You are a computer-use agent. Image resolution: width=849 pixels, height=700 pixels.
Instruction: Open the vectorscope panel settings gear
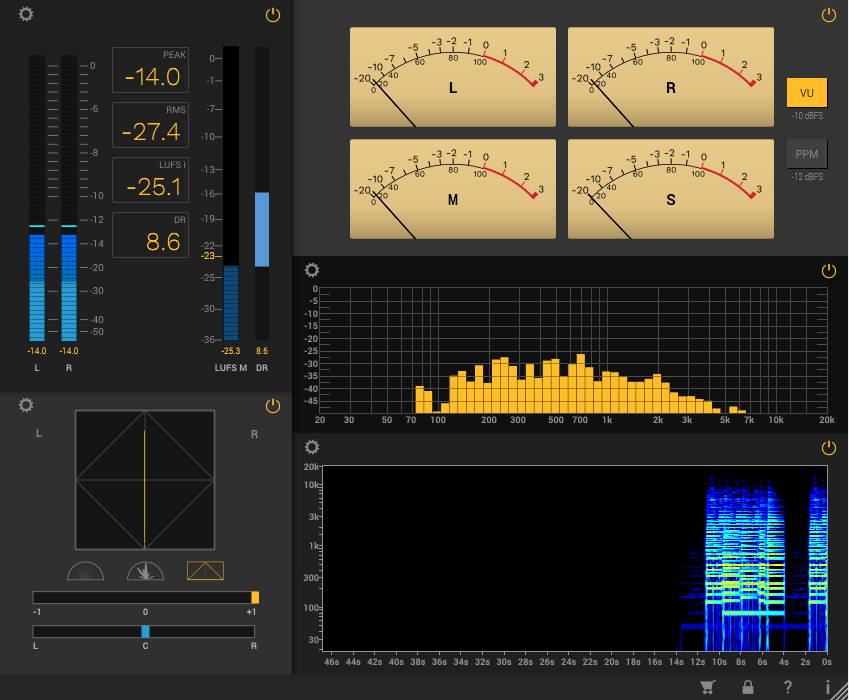tap(26, 405)
